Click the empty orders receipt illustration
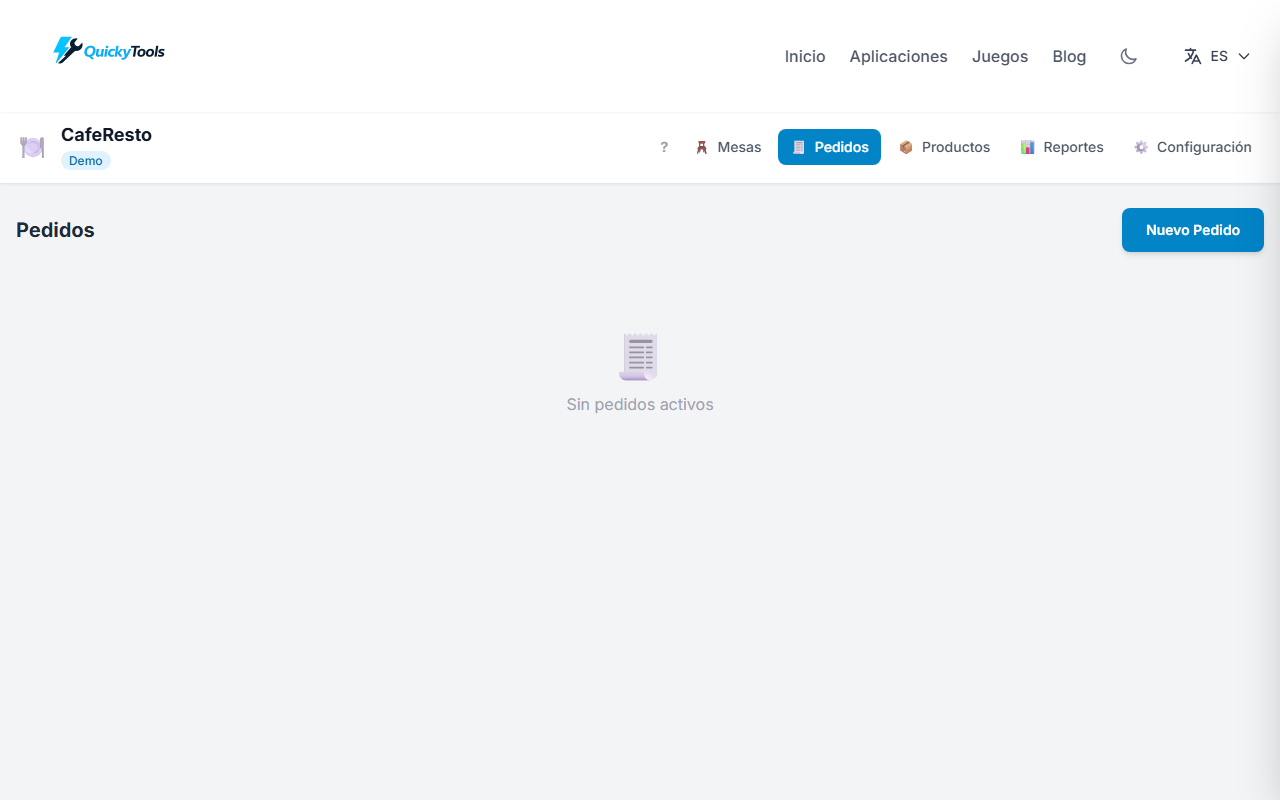The image size is (1280, 800). point(639,356)
